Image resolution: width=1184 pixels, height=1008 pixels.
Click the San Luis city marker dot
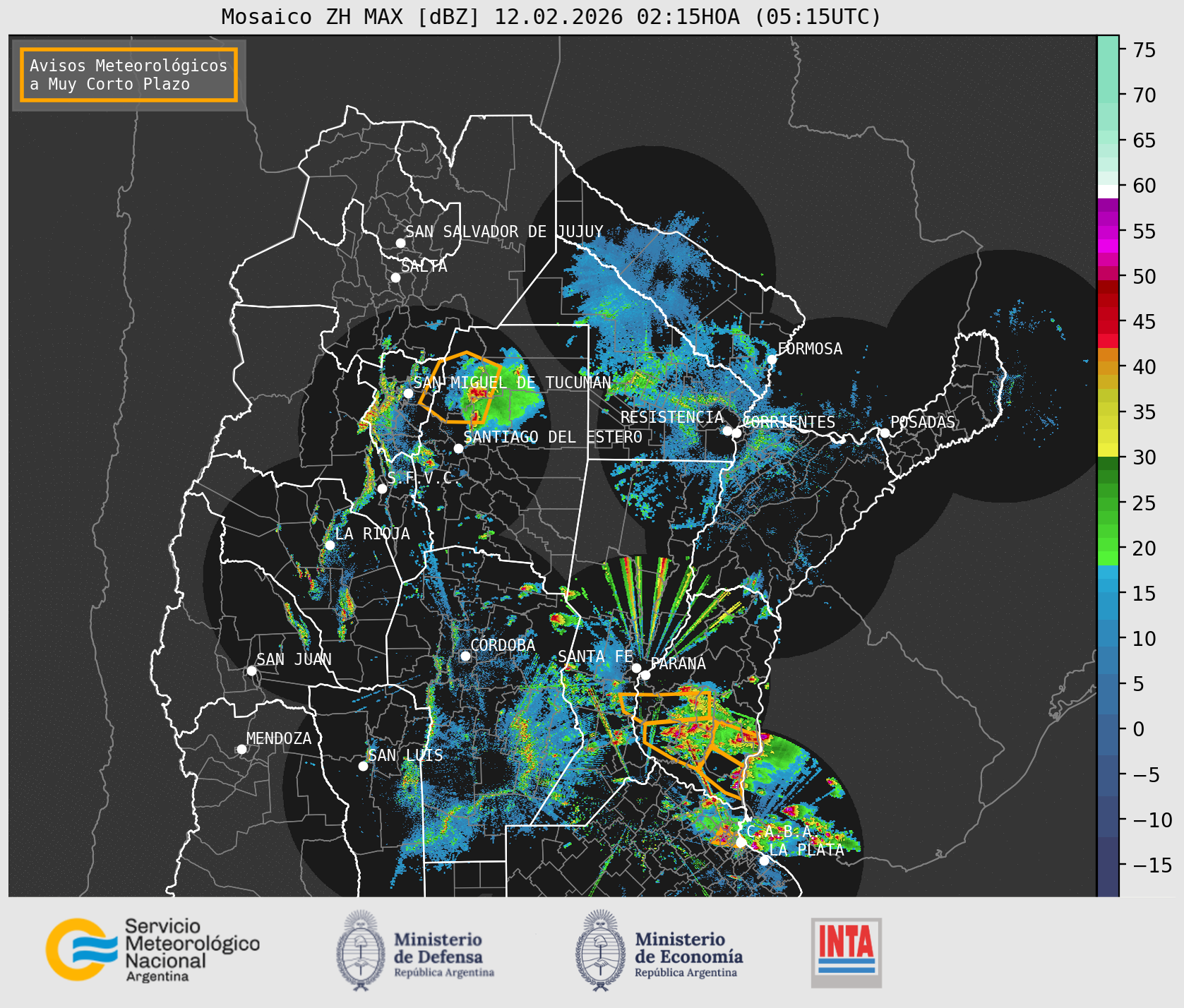363,766
